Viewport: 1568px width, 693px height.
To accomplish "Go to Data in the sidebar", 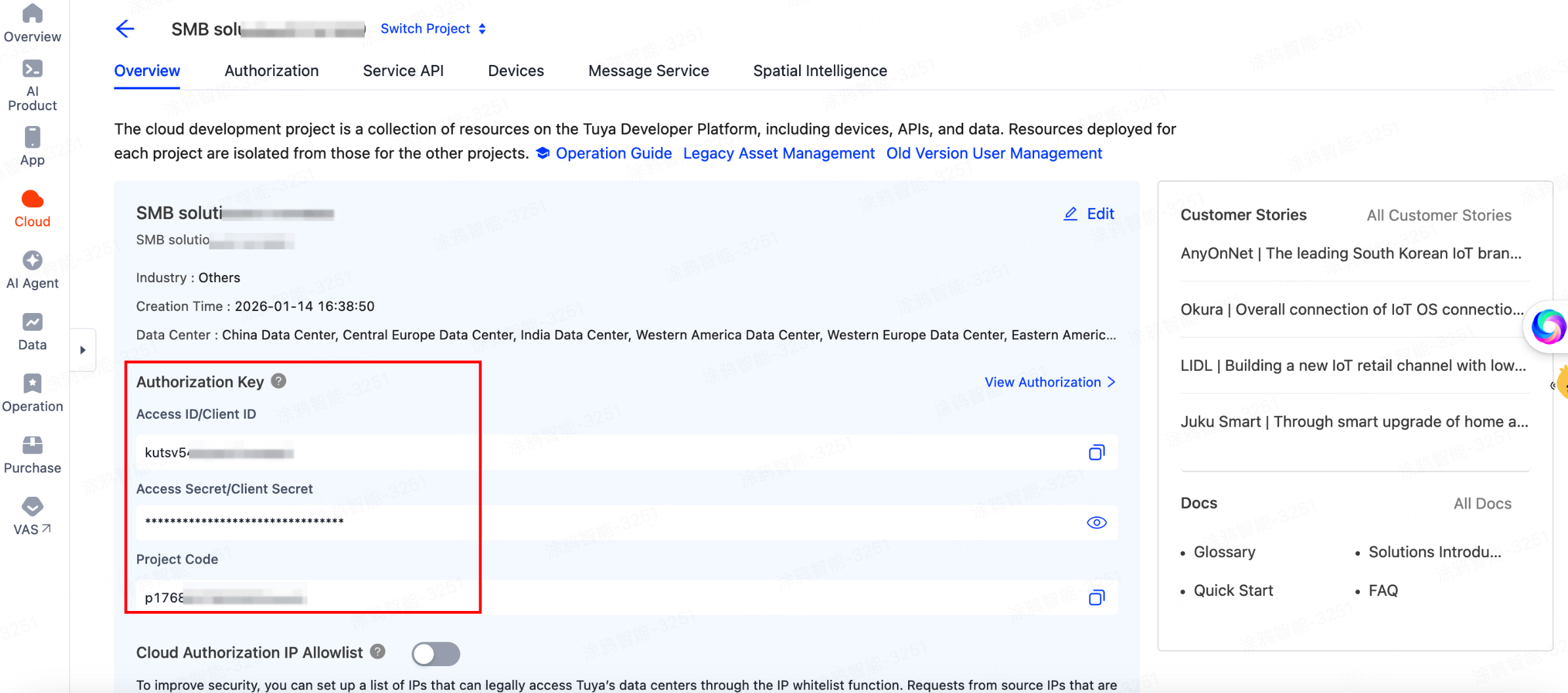I will [x=32, y=331].
